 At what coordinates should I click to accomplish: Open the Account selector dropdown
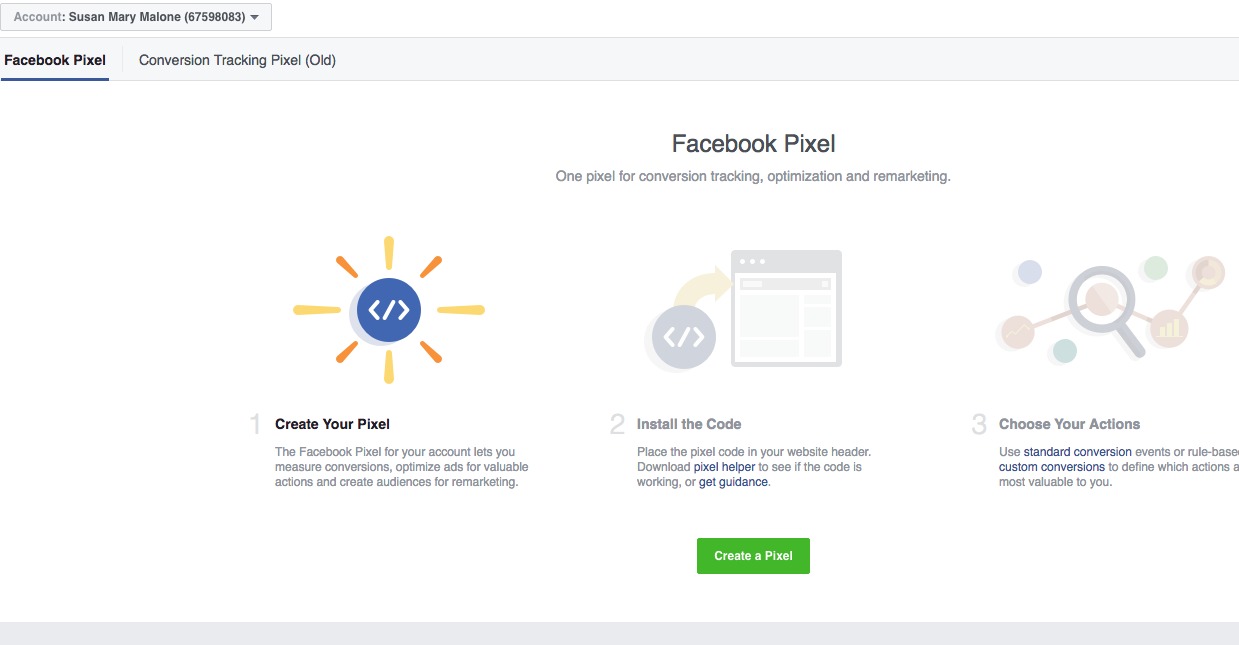pos(136,17)
